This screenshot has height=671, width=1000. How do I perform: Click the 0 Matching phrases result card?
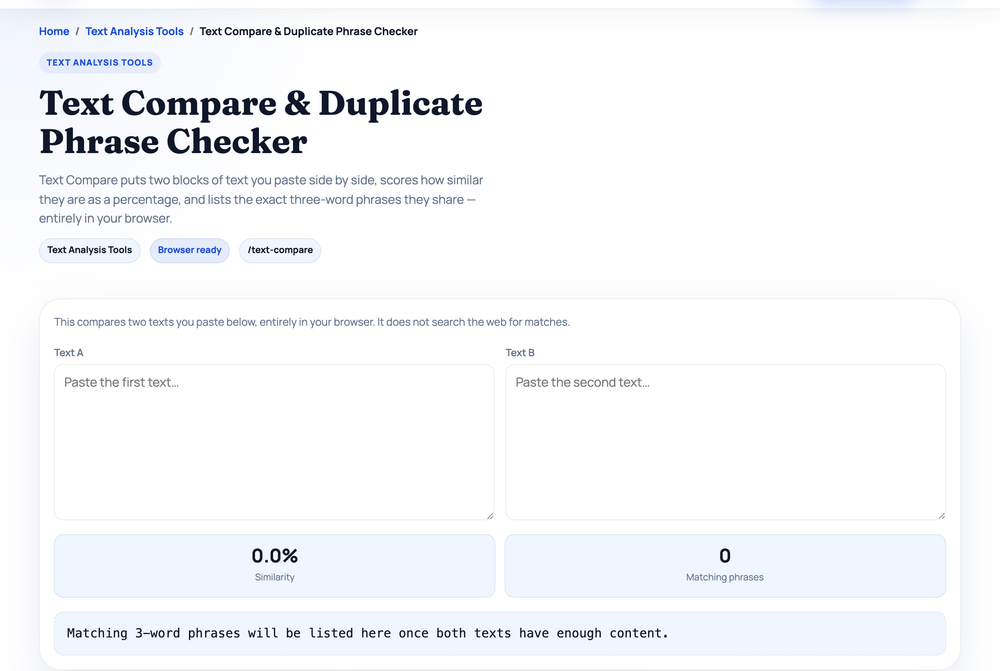[x=725, y=566]
